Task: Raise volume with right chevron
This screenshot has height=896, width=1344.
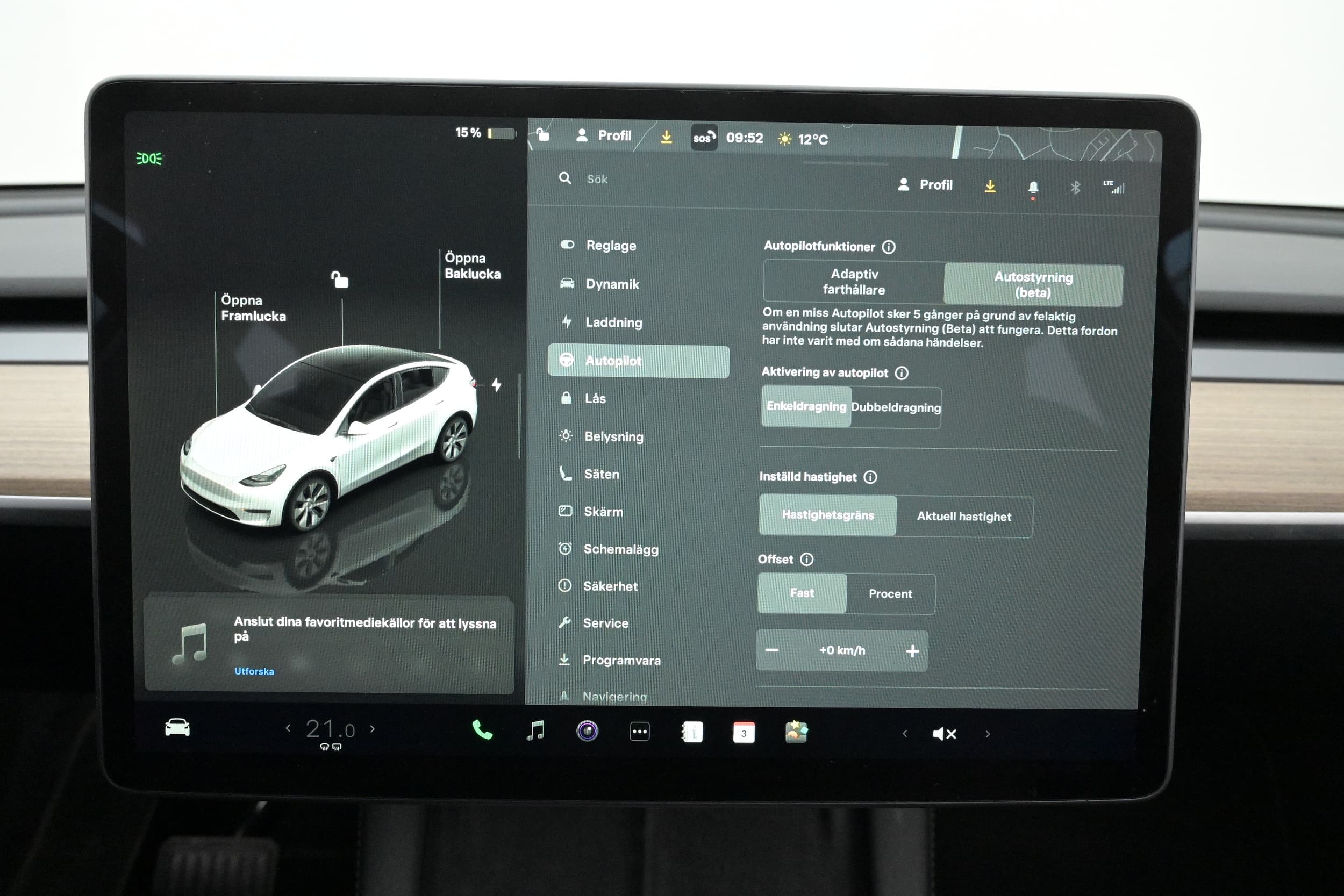Action: click(988, 734)
